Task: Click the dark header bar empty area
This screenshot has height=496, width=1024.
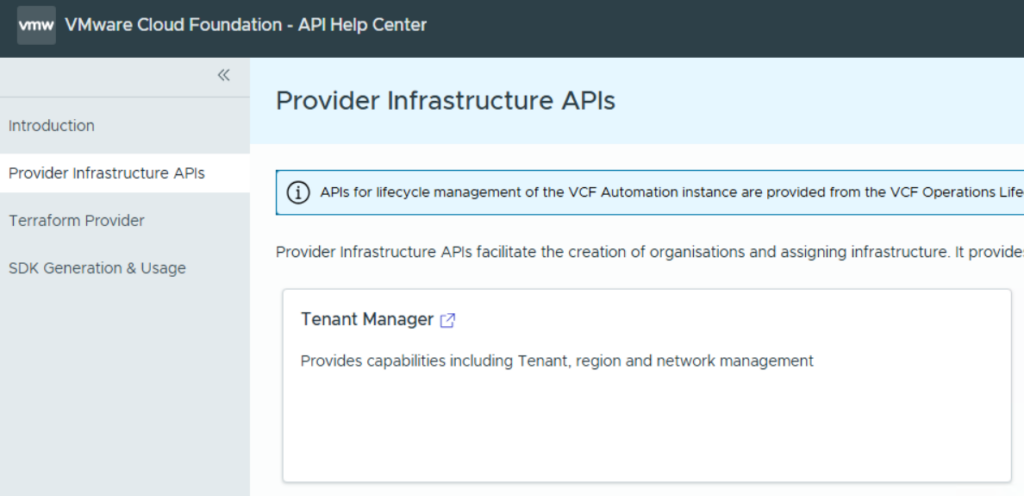Action: pos(720,25)
